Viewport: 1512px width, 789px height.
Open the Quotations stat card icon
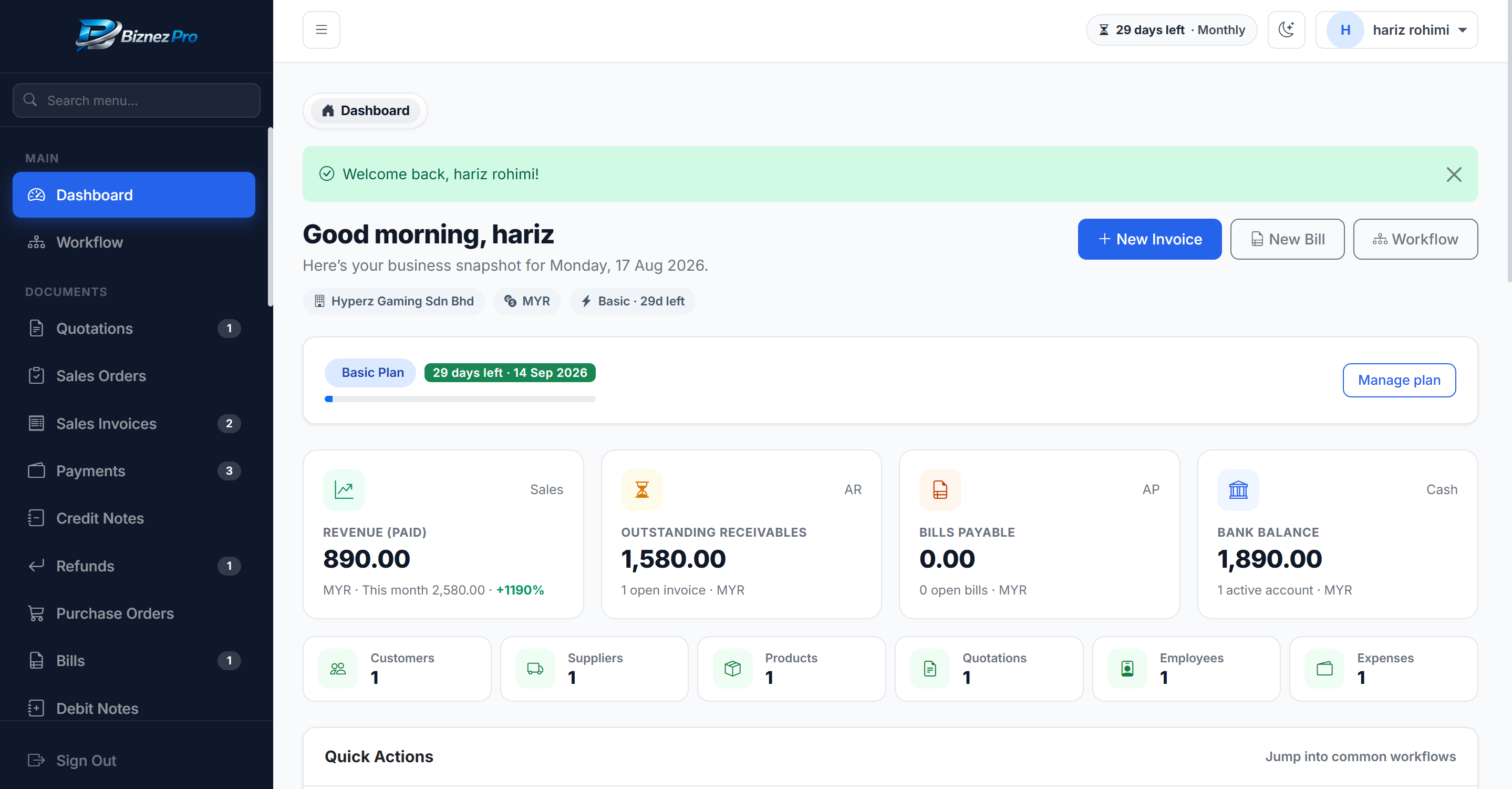[930, 668]
